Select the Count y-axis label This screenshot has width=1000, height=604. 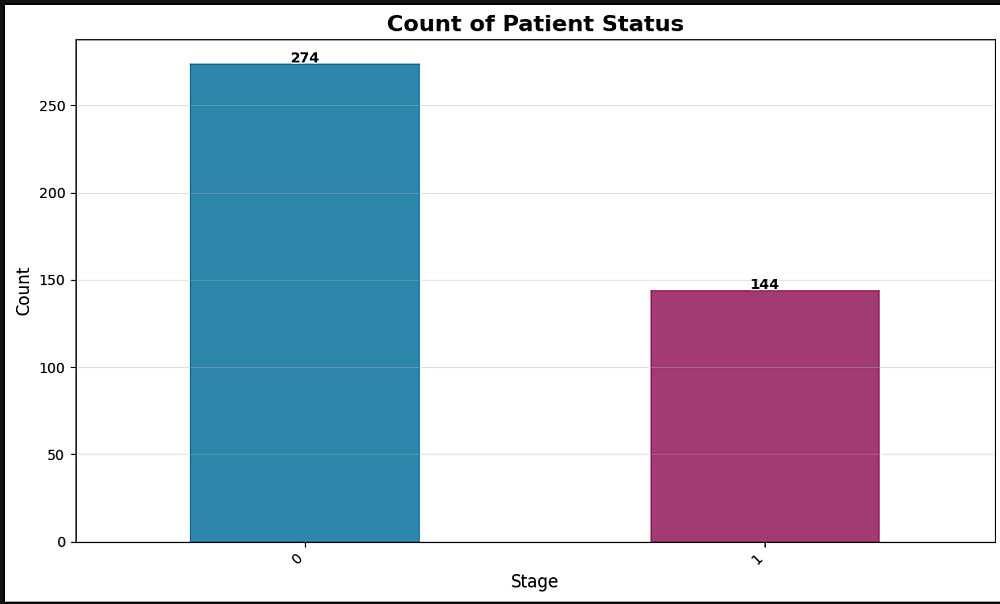[x=24, y=291]
